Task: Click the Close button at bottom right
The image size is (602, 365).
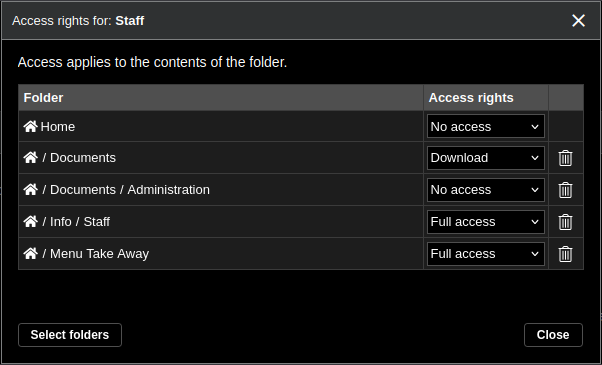Action: (553, 335)
